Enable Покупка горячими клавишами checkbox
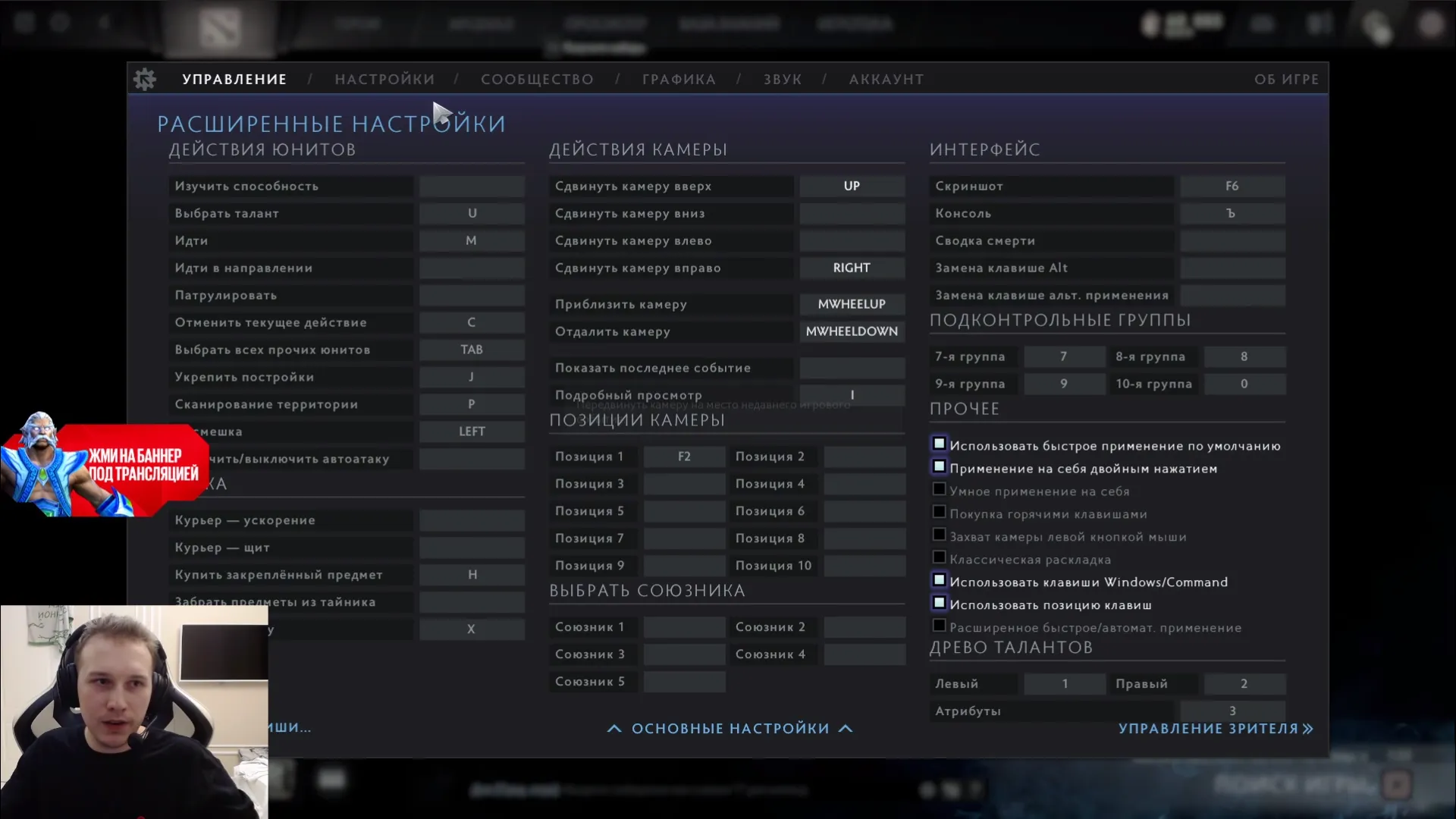Screen dimensions: 1456x819 pyautogui.click(x=939, y=512)
